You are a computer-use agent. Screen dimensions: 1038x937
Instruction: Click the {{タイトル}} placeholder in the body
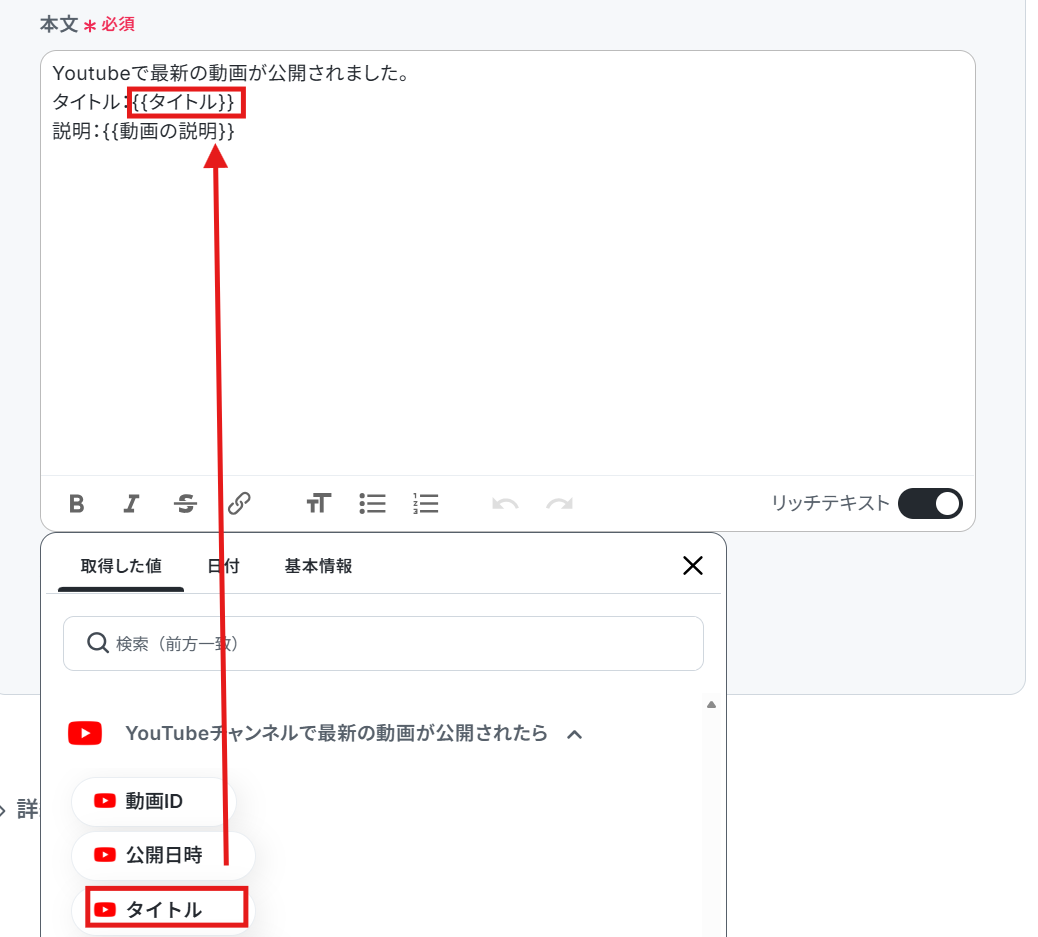pyautogui.click(x=183, y=102)
